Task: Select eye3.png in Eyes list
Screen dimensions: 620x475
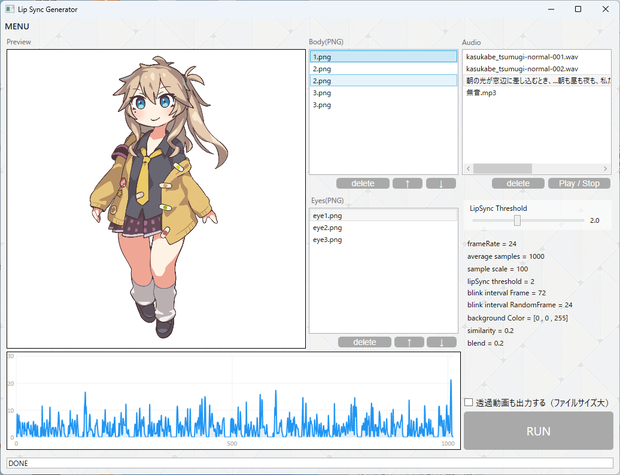Action: coord(383,240)
